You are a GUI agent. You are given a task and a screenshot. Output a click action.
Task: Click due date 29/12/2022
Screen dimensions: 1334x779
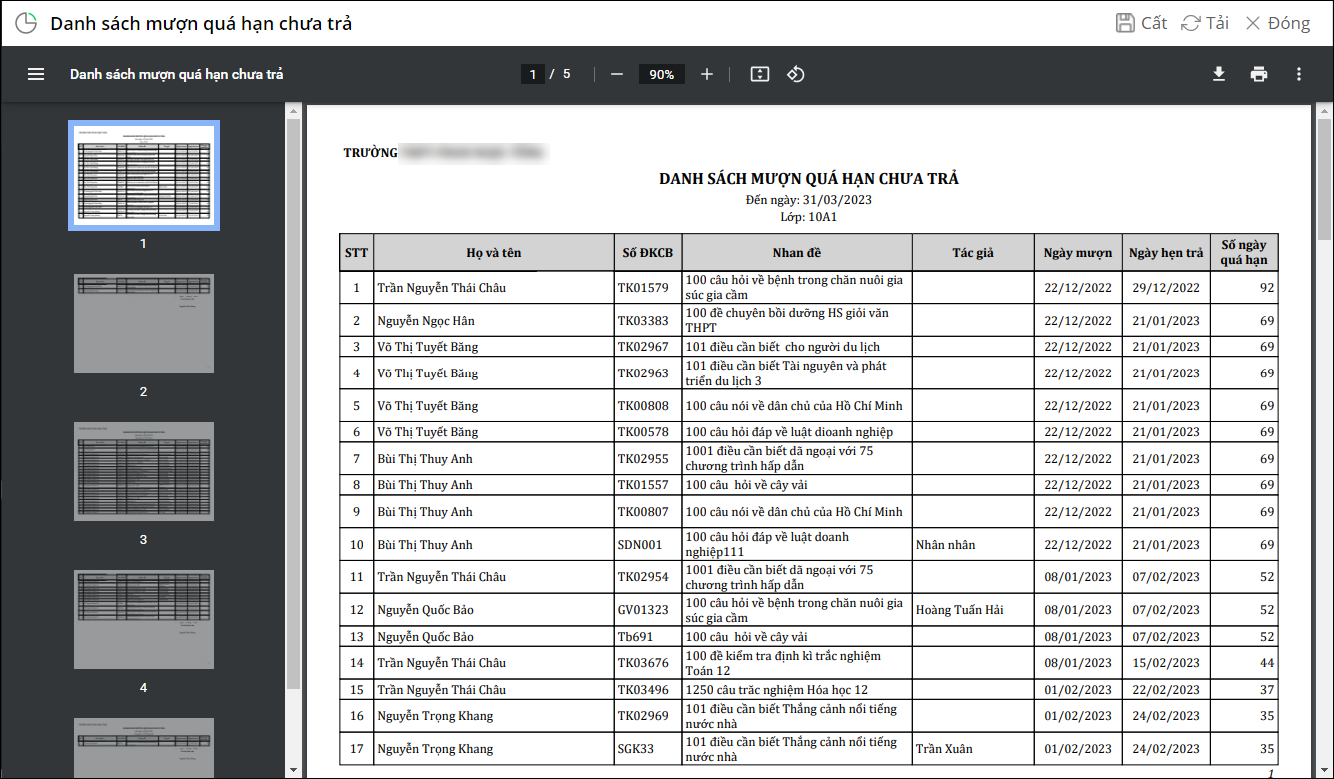(1165, 288)
